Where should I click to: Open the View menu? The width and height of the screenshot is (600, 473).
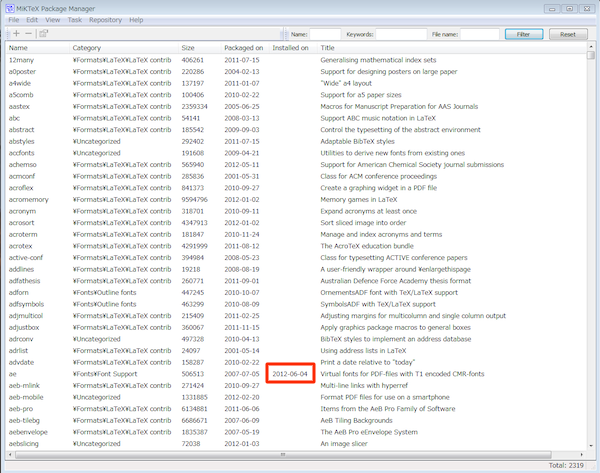tap(53, 20)
